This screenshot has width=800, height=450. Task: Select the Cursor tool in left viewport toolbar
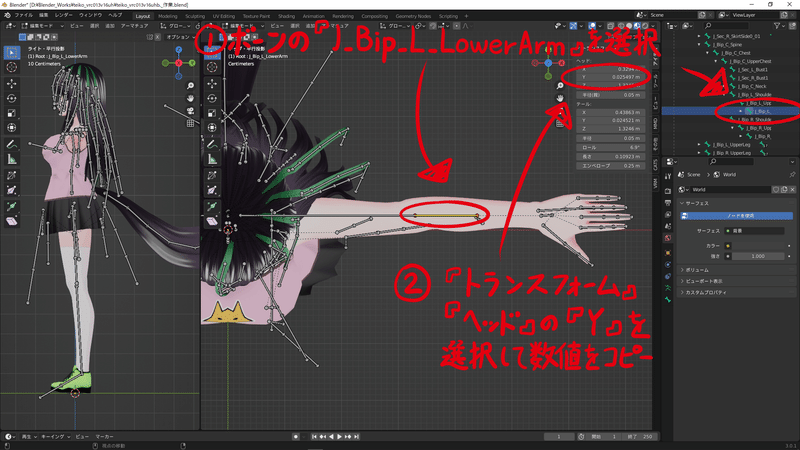tap(12, 67)
